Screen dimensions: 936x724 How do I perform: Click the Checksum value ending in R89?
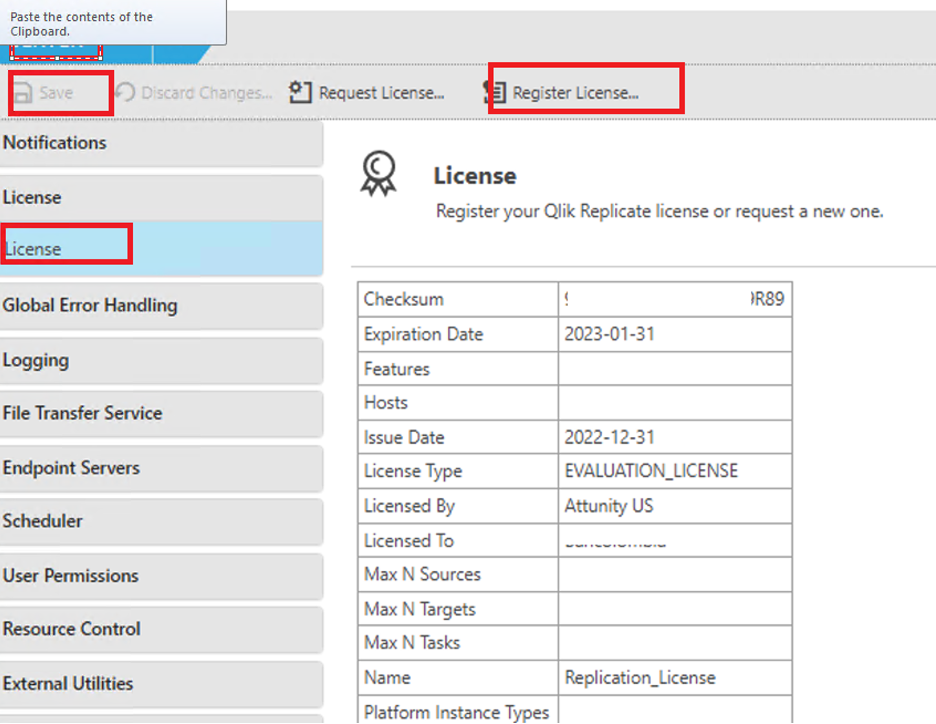coord(675,298)
